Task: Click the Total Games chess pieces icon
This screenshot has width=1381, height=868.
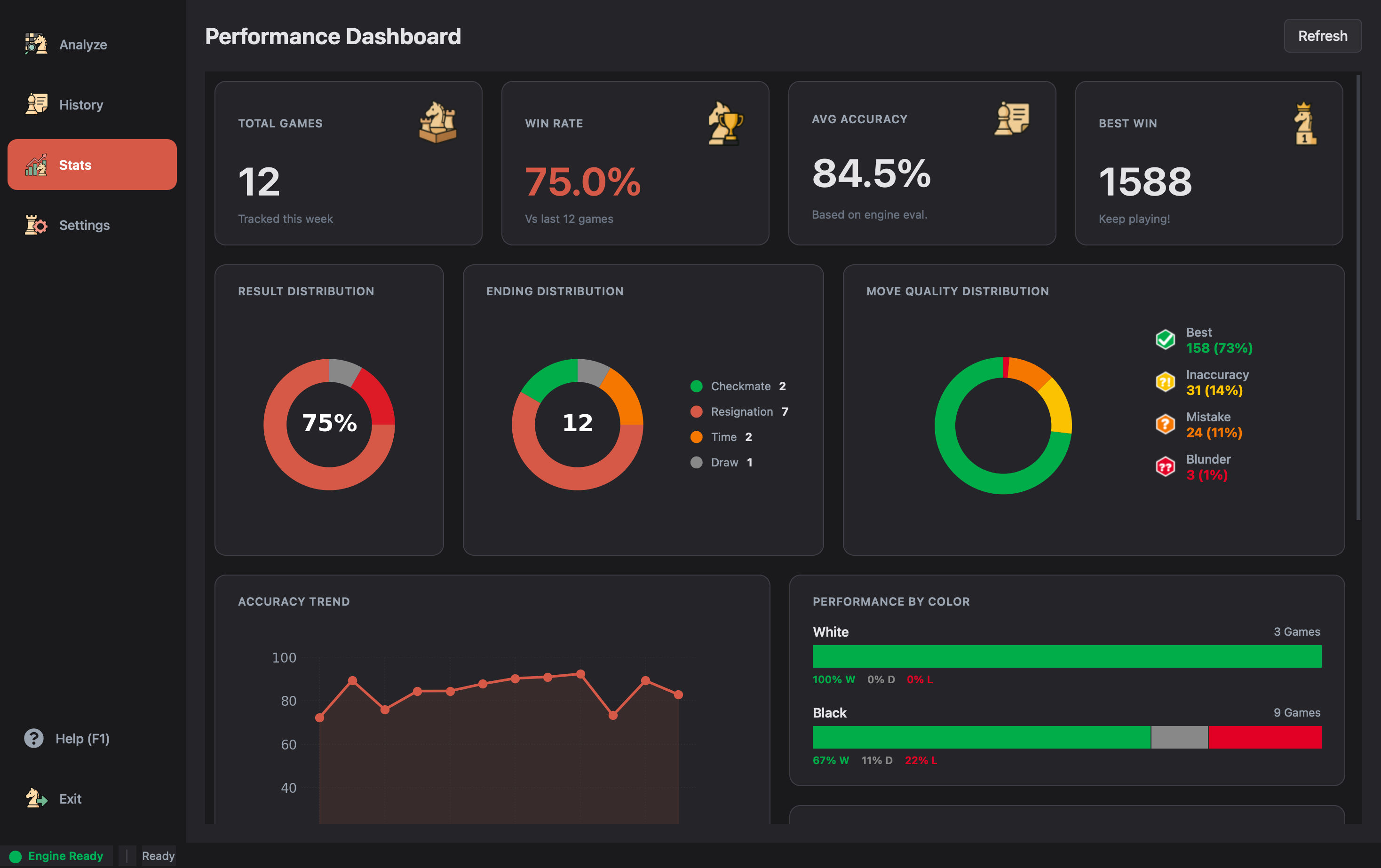Action: pyautogui.click(x=438, y=123)
